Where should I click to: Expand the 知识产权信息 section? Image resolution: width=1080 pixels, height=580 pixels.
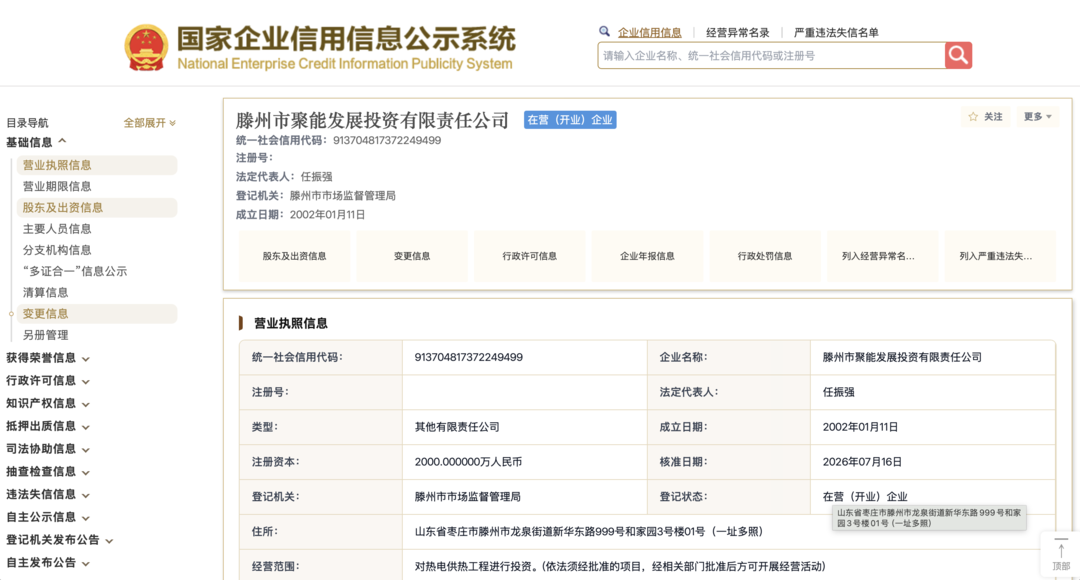pyautogui.click(x=48, y=404)
